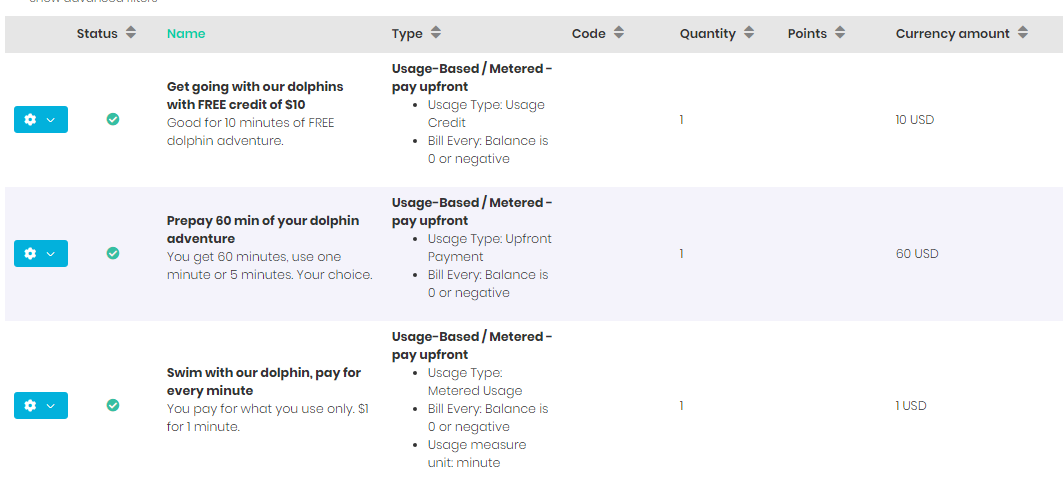Open gear dropdown for Swim with dolphin row
Screen dimensions: 1063x485
pyautogui.click(x=40, y=406)
